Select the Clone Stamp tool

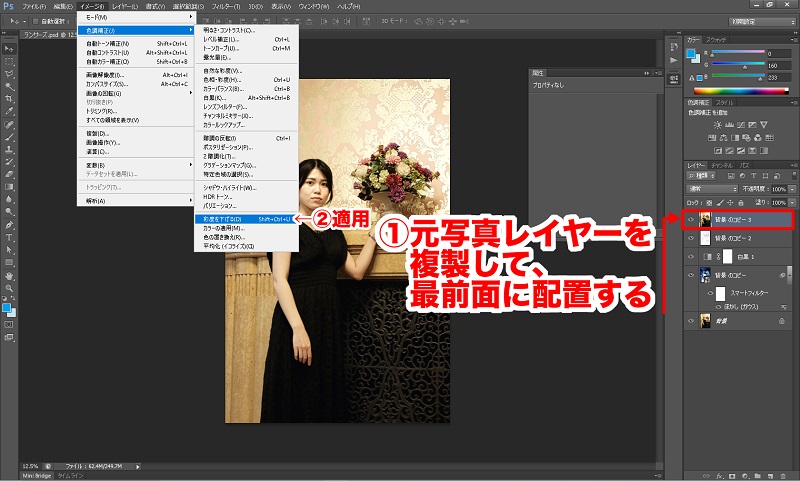click(x=9, y=149)
